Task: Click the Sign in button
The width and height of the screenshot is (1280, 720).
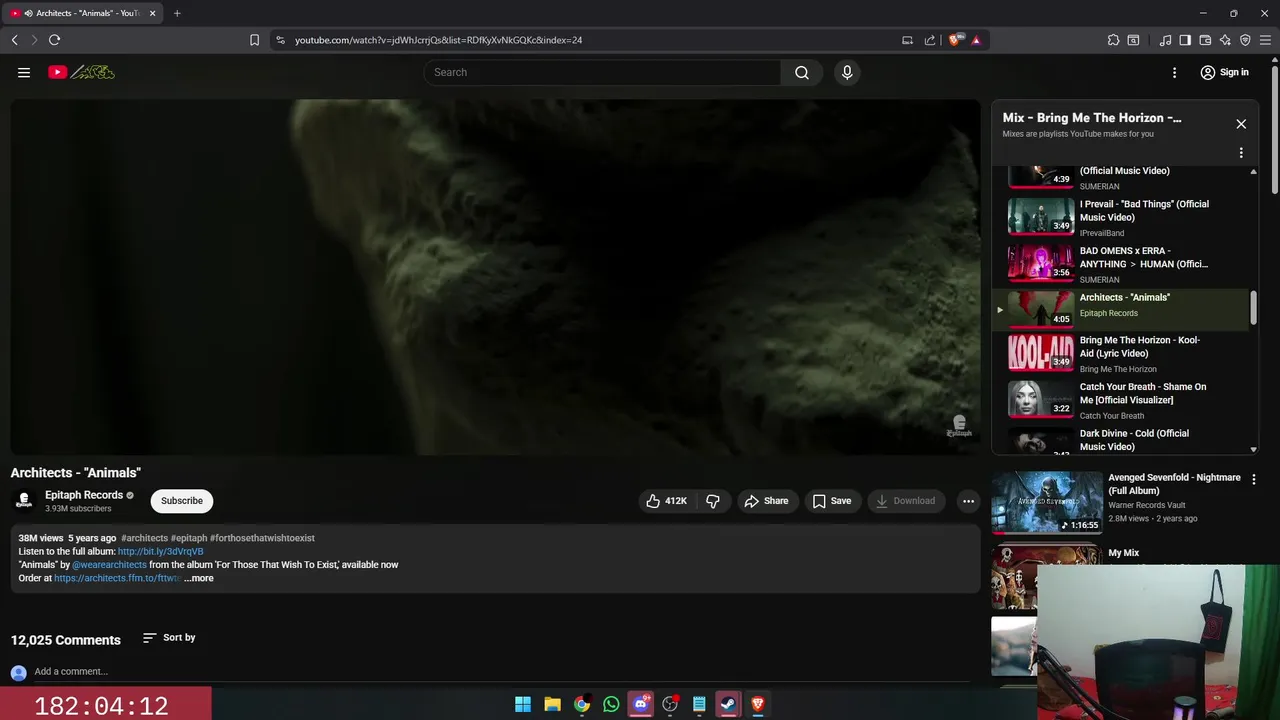Action: 1225,72
